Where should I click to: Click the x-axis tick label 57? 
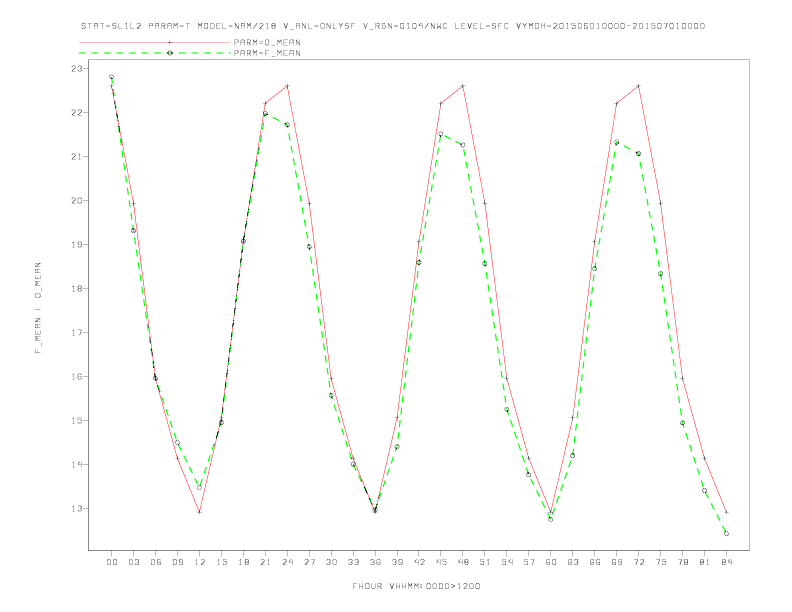click(529, 562)
